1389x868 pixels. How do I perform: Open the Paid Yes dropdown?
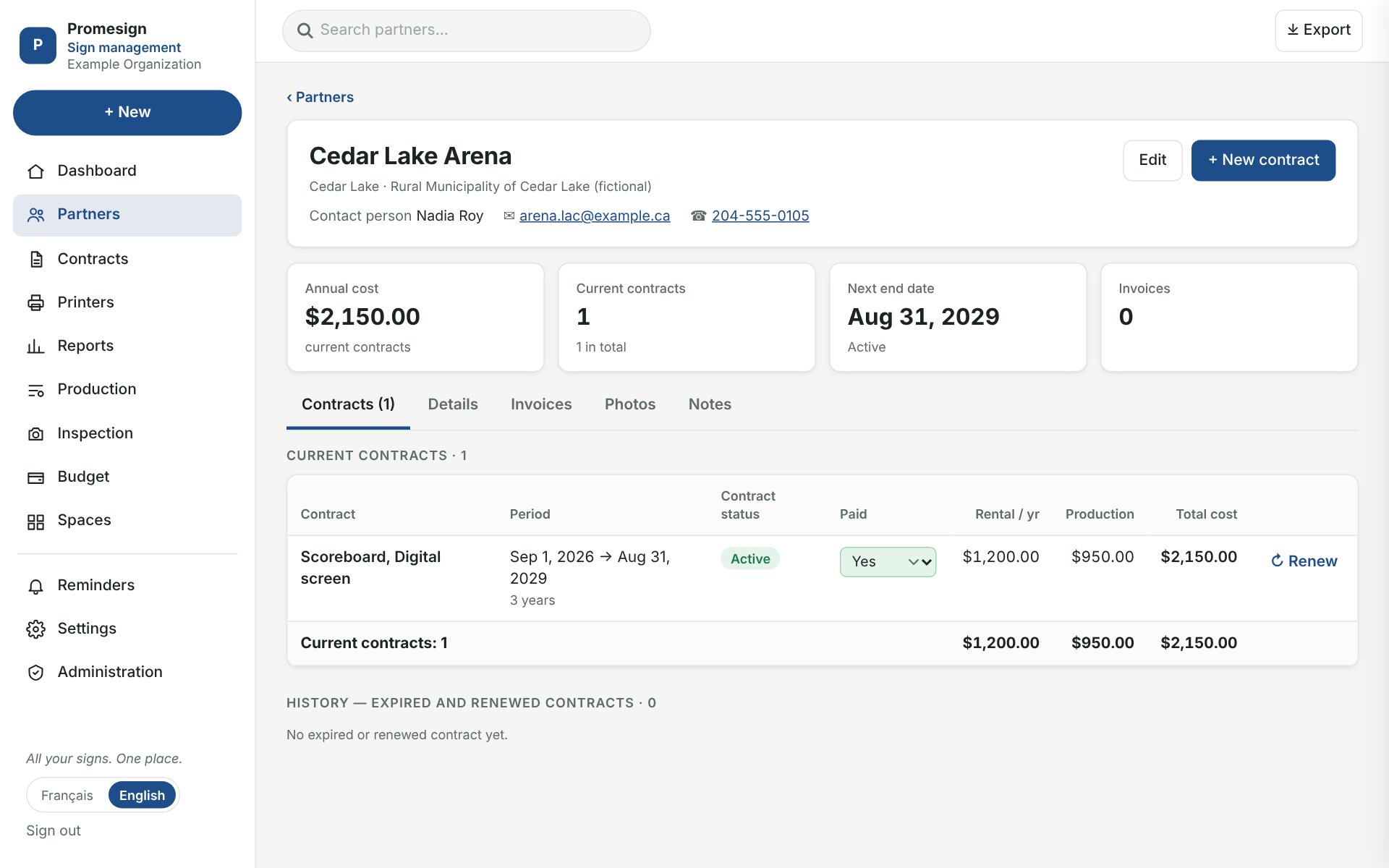[x=888, y=562]
